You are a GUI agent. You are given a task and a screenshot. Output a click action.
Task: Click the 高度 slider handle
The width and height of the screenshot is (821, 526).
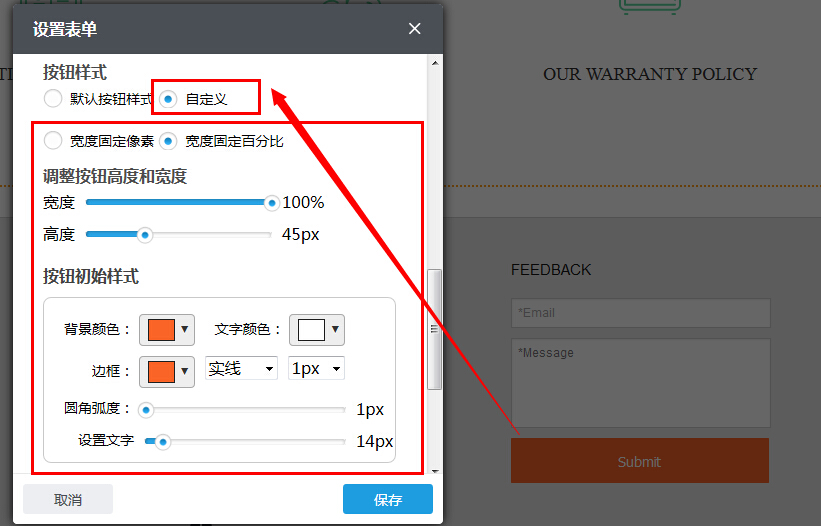pyautogui.click(x=144, y=235)
